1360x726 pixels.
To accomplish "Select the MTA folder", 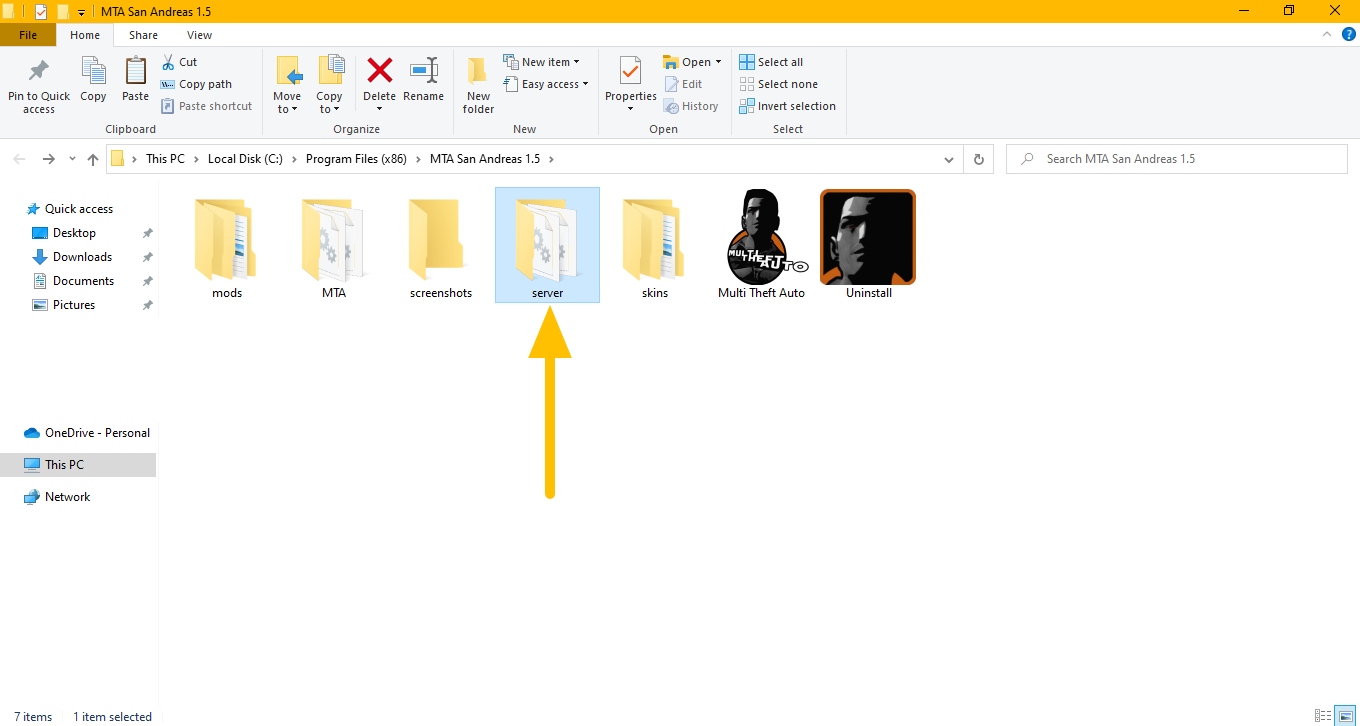I will click(x=334, y=245).
